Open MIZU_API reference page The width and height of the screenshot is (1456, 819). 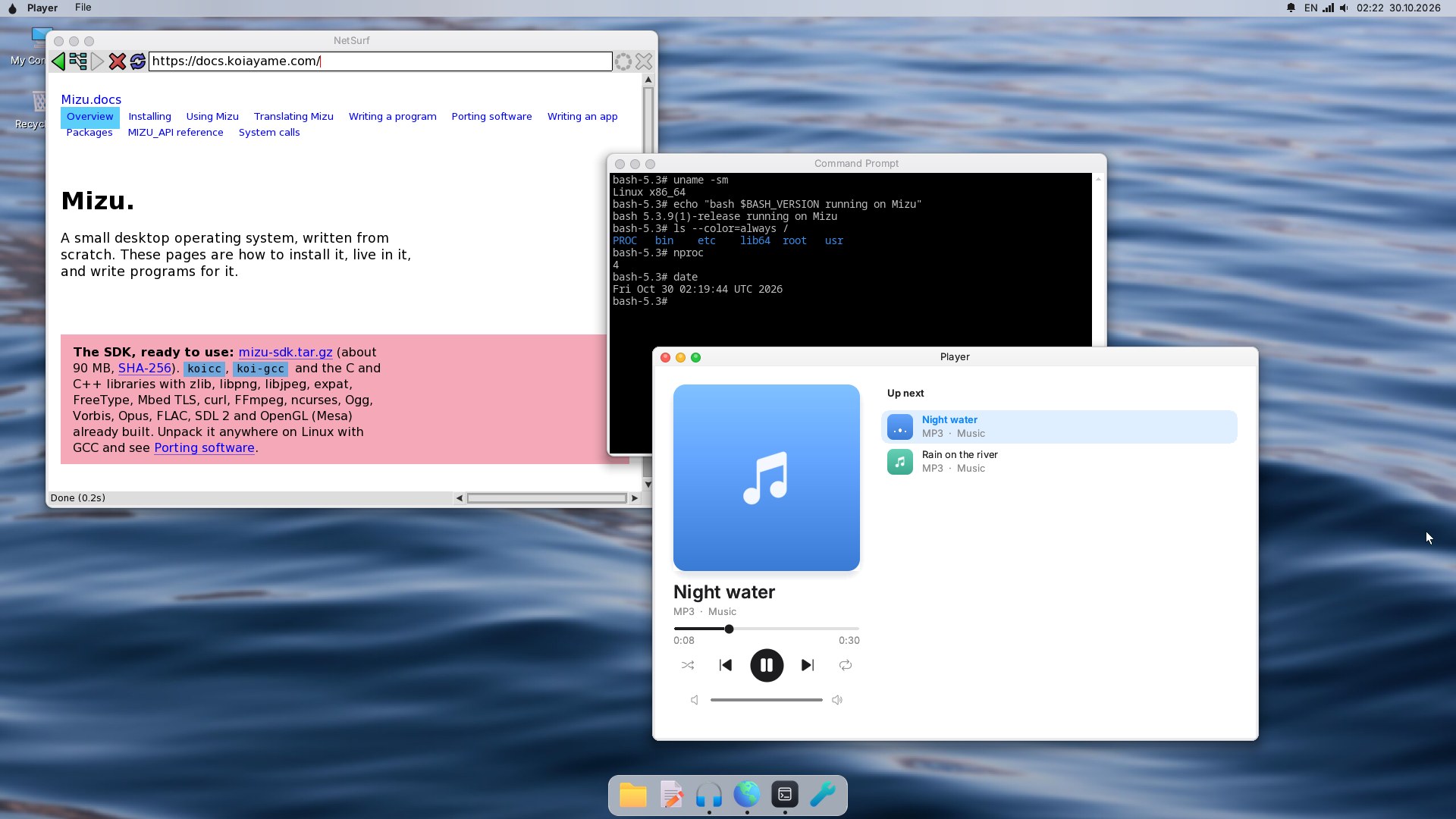click(175, 133)
